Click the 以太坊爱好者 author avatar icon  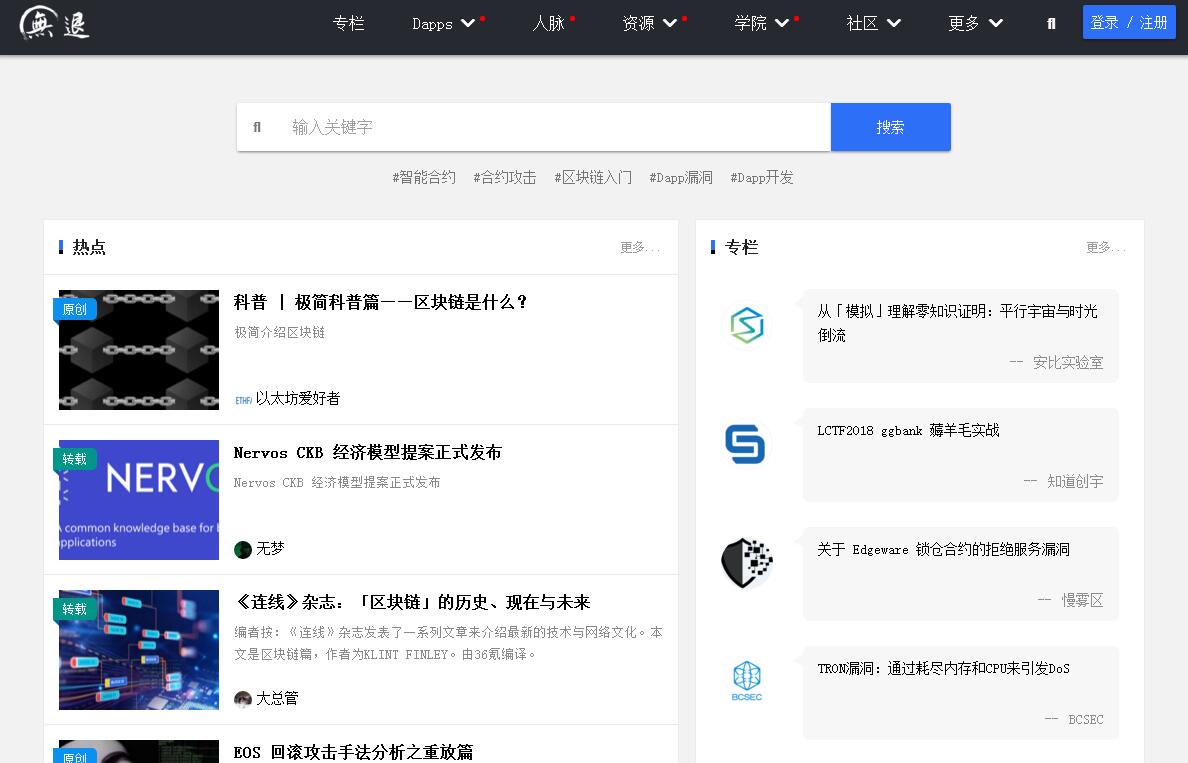coord(243,399)
